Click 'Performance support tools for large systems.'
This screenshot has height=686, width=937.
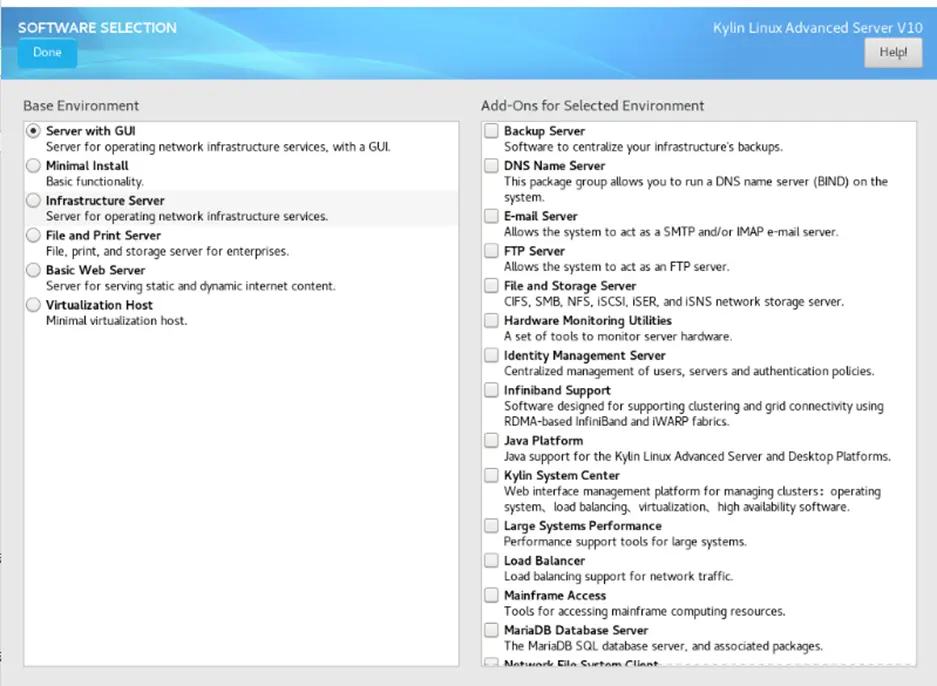point(625,542)
